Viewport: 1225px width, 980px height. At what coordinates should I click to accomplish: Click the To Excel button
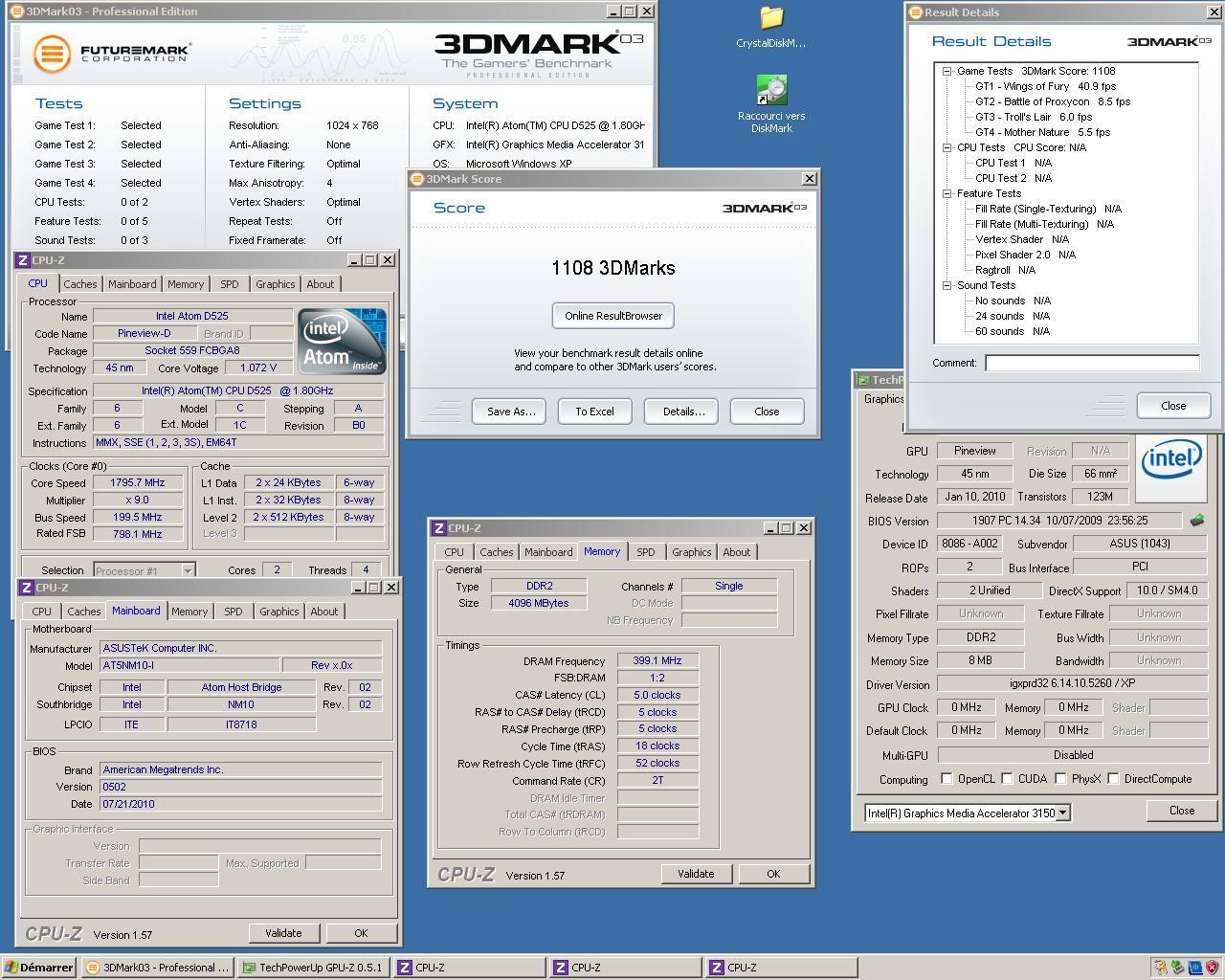tap(594, 412)
